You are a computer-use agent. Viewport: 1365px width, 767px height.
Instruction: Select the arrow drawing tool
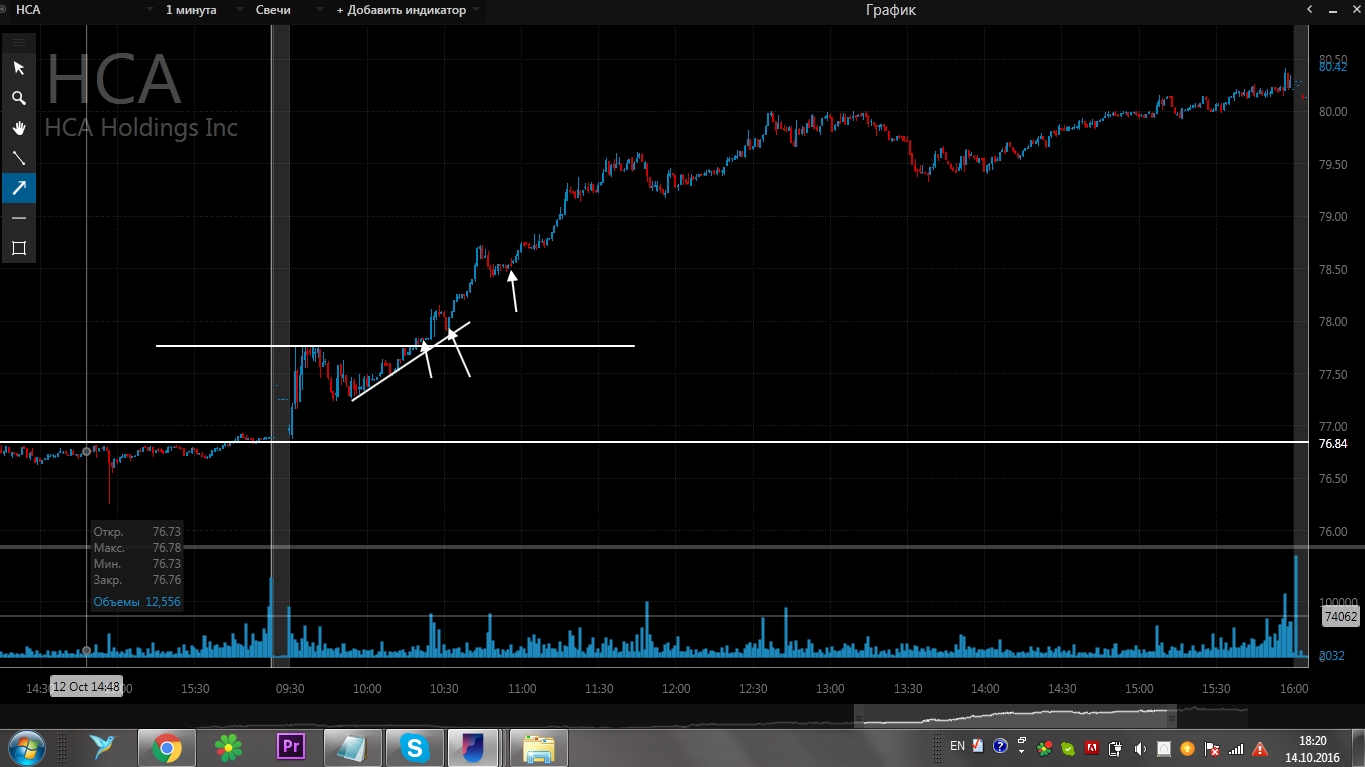click(18, 188)
